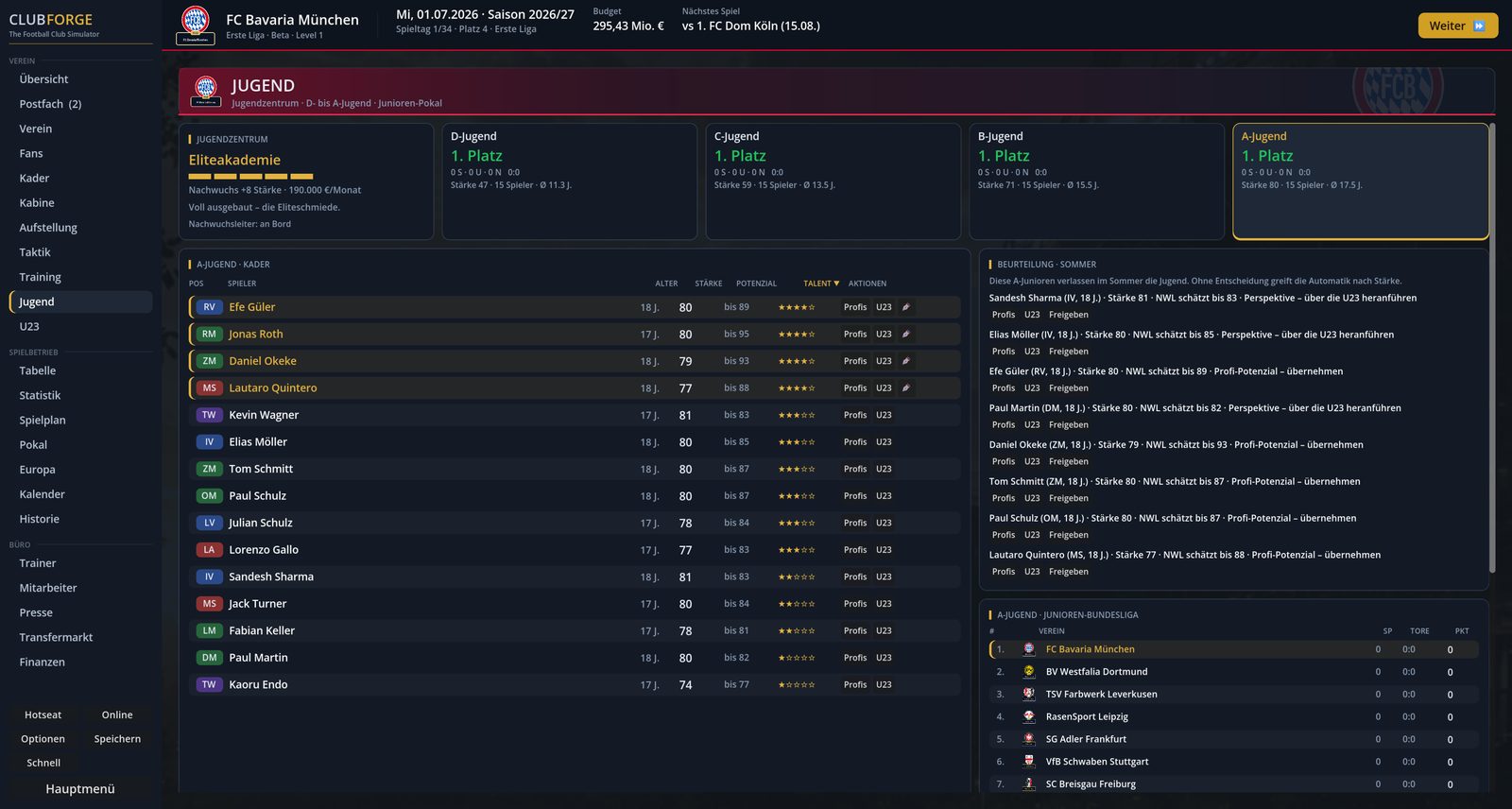Click the RM position badge for Jonas Roth
The width and height of the screenshot is (1512, 809).
pyautogui.click(x=209, y=334)
